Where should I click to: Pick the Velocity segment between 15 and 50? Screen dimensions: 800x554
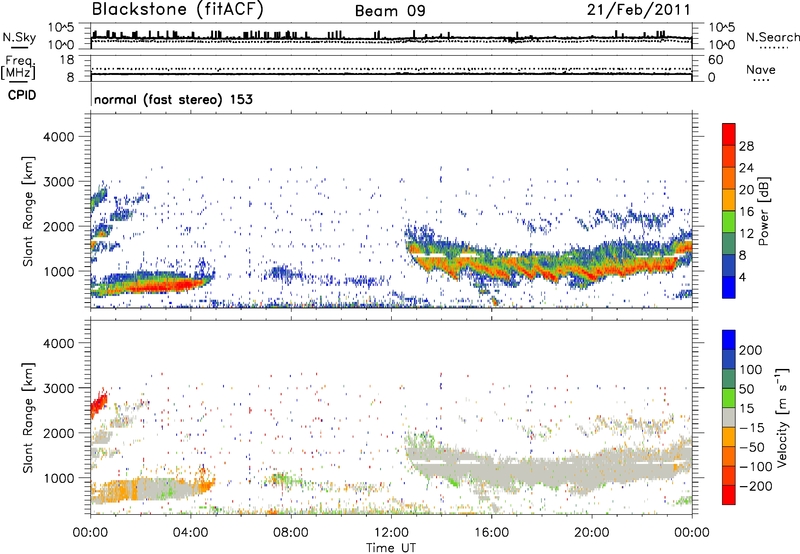(x=729, y=398)
